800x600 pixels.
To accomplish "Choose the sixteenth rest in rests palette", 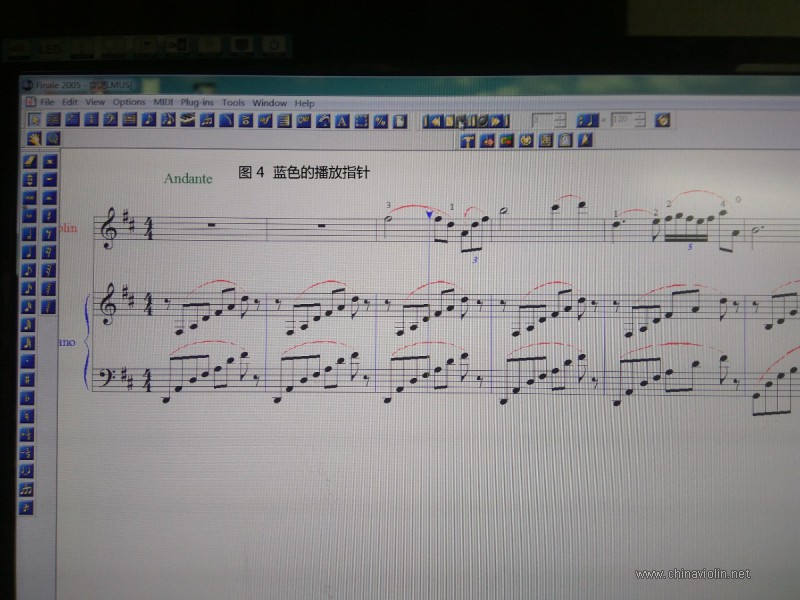I will pyautogui.click(x=49, y=252).
